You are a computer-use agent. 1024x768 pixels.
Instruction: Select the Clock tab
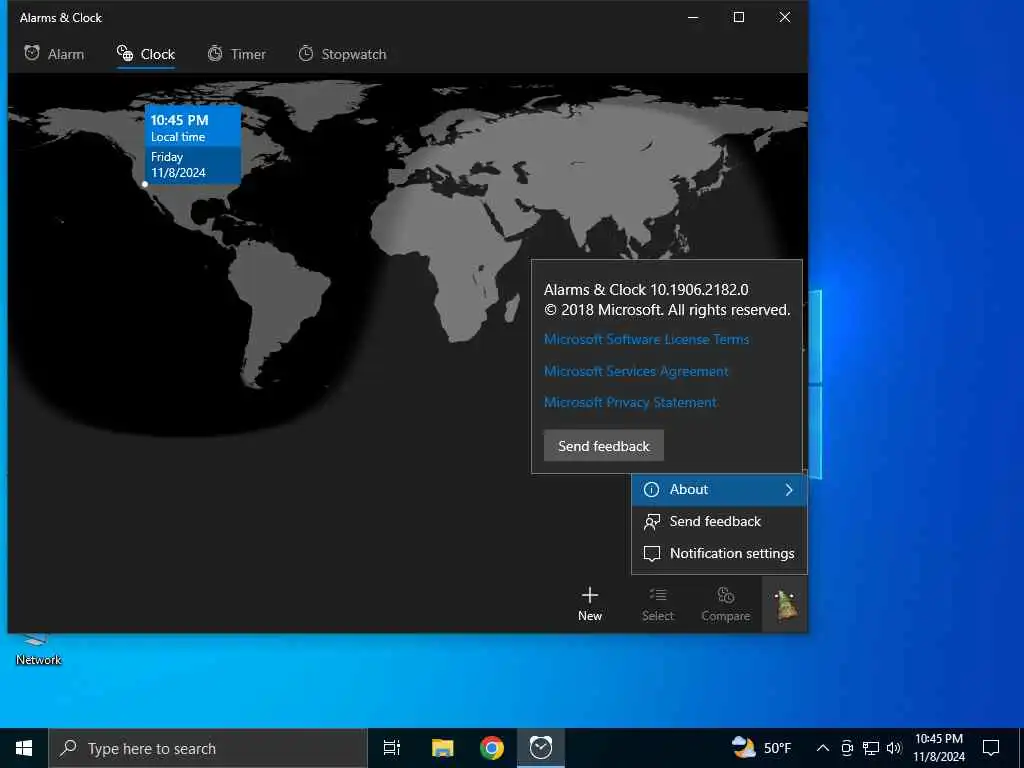[x=146, y=54]
